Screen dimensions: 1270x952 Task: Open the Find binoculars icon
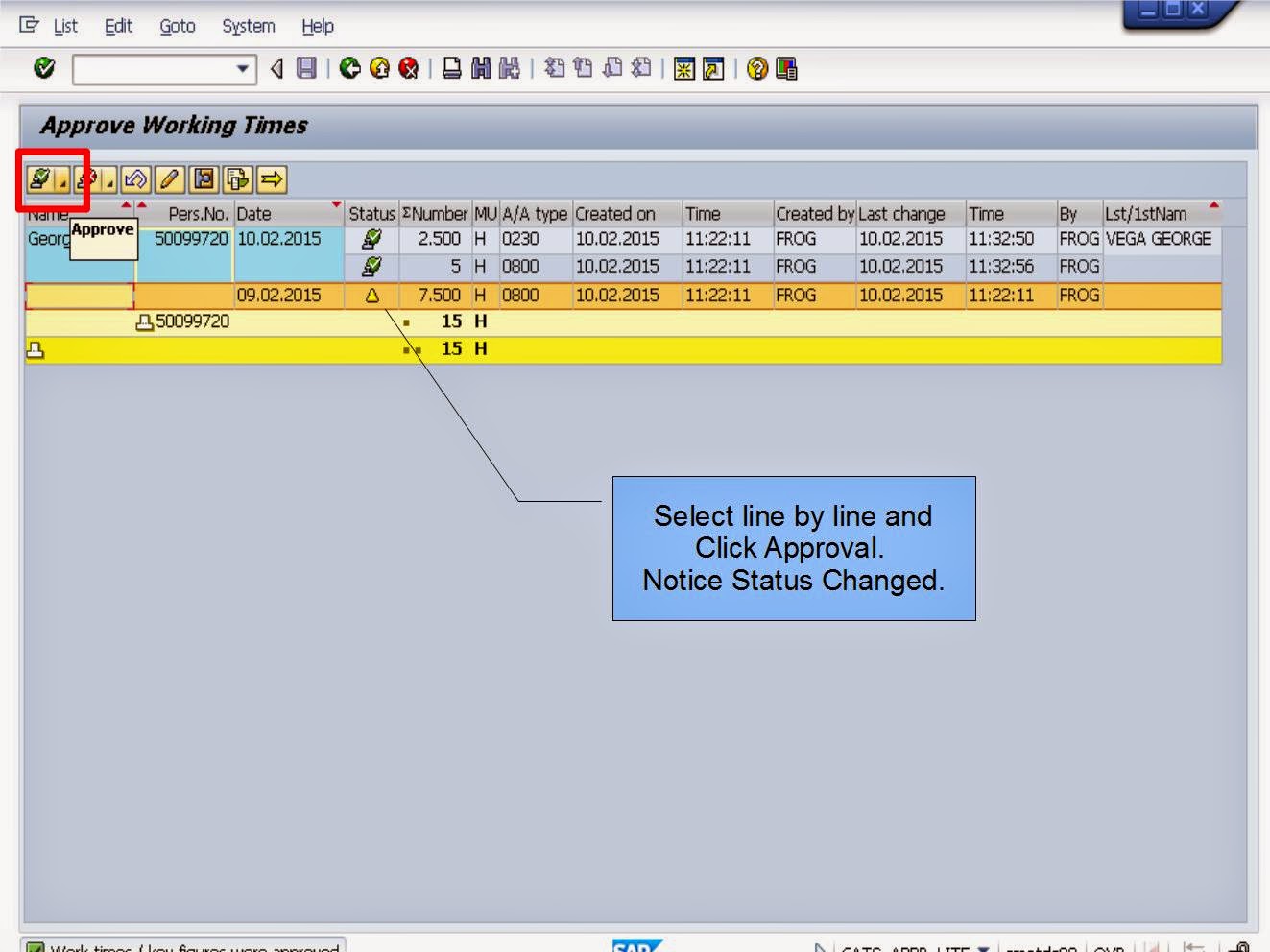480,68
